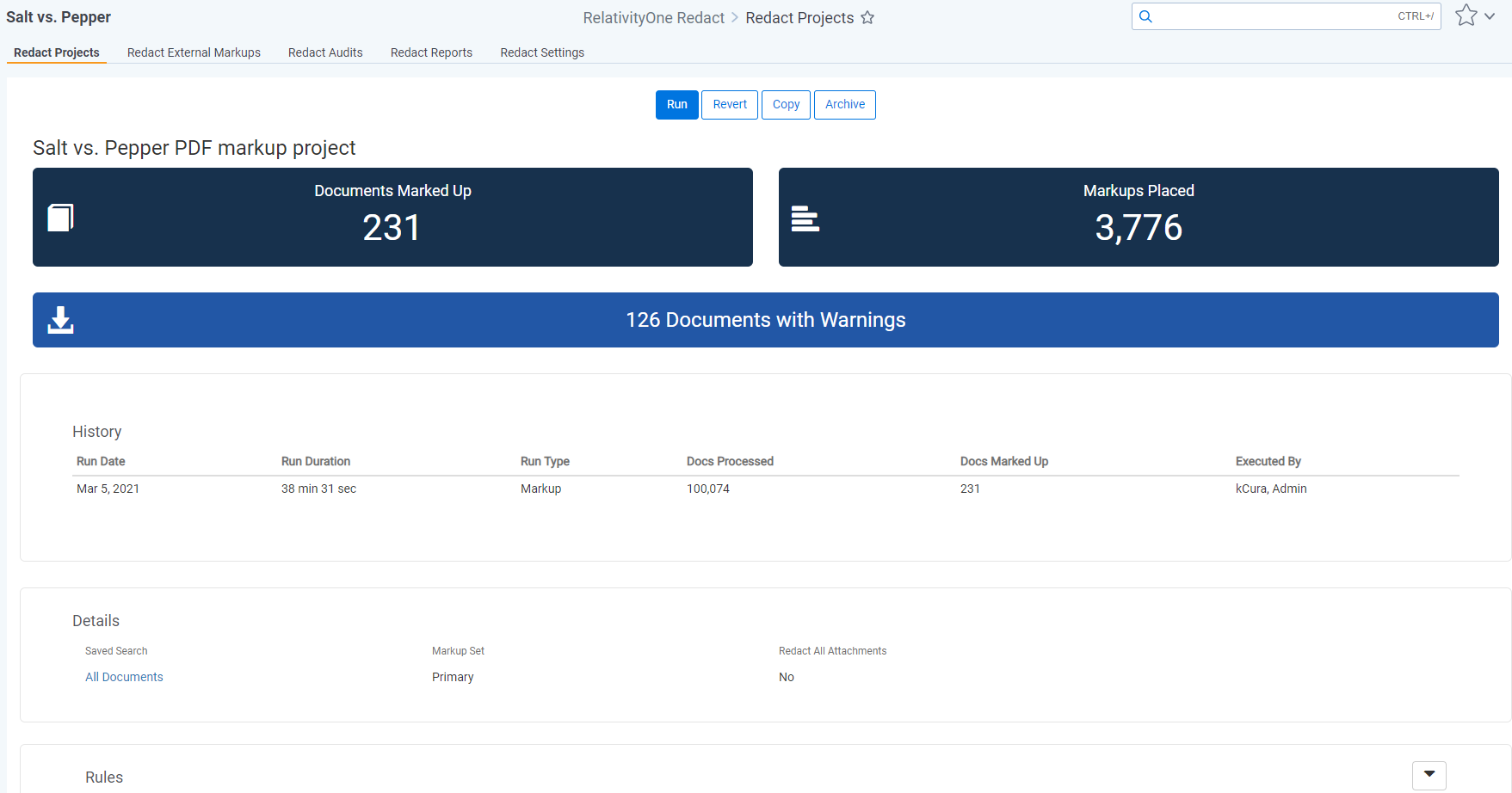Open the Redact Settings tab
This screenshot has height=793, width=1512.
542,52
